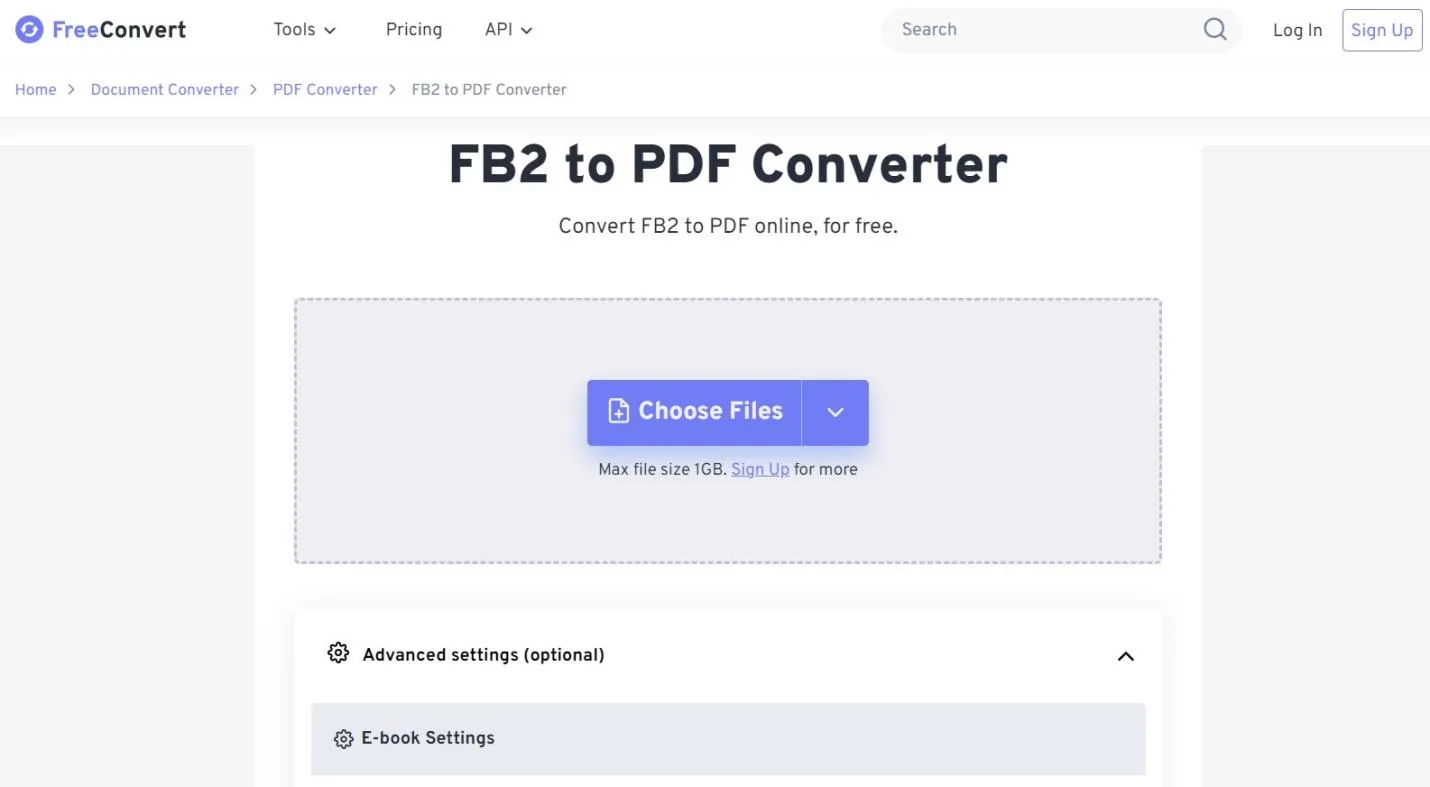Screen dimensions: 1430x787
Task: Open the Choose Files dropdown arrow
Action: pos(835,412)
